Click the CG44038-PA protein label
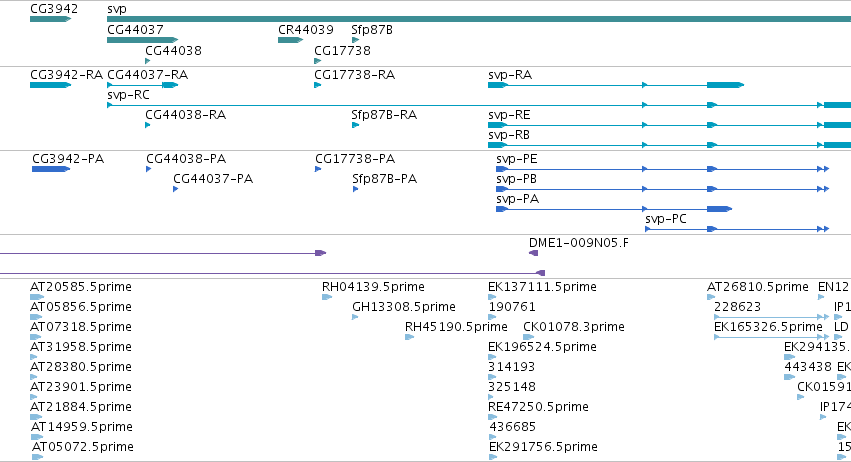 [186, 159]
